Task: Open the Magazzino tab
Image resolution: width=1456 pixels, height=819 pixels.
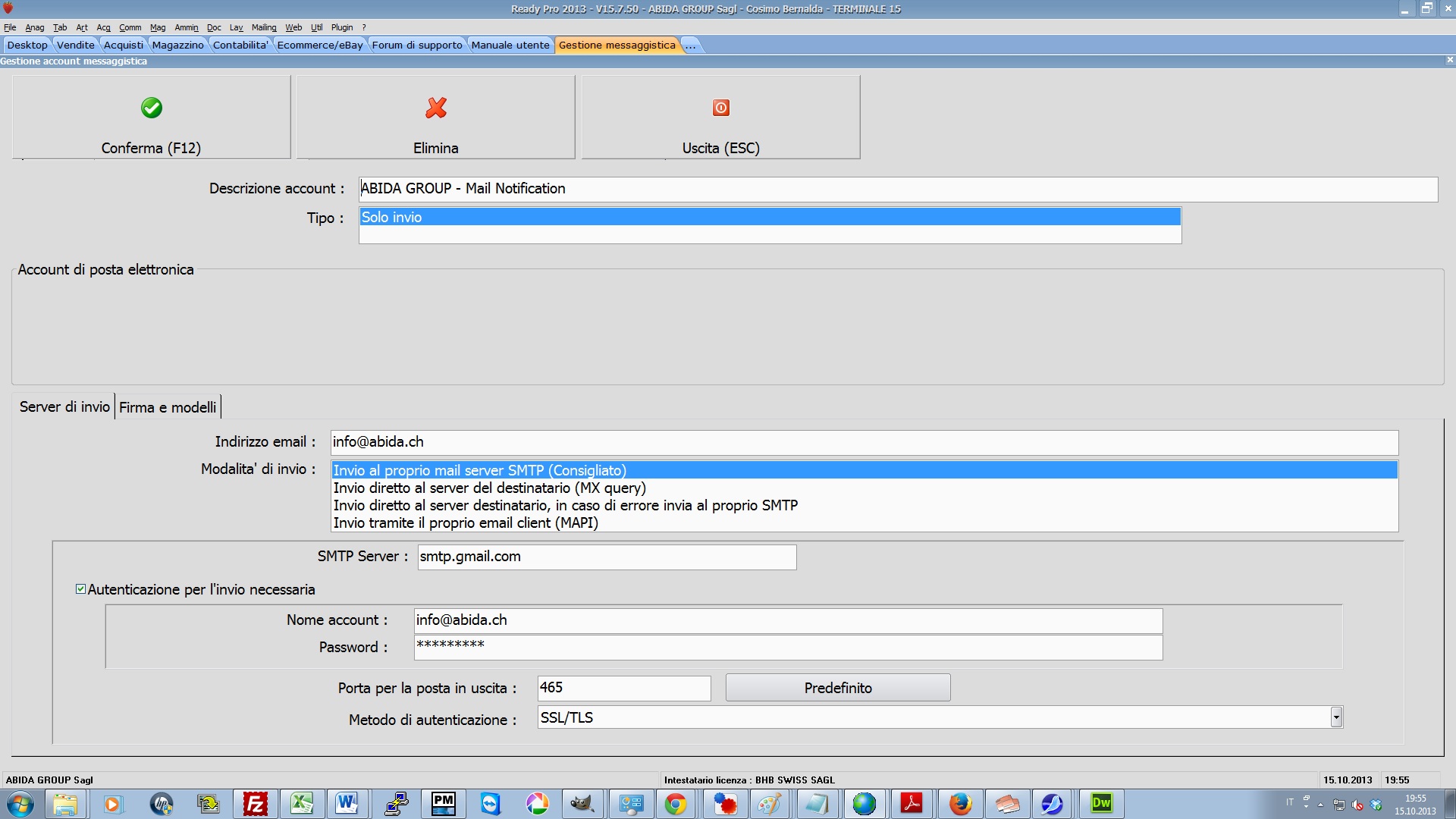Action: (x=177, y=45)
